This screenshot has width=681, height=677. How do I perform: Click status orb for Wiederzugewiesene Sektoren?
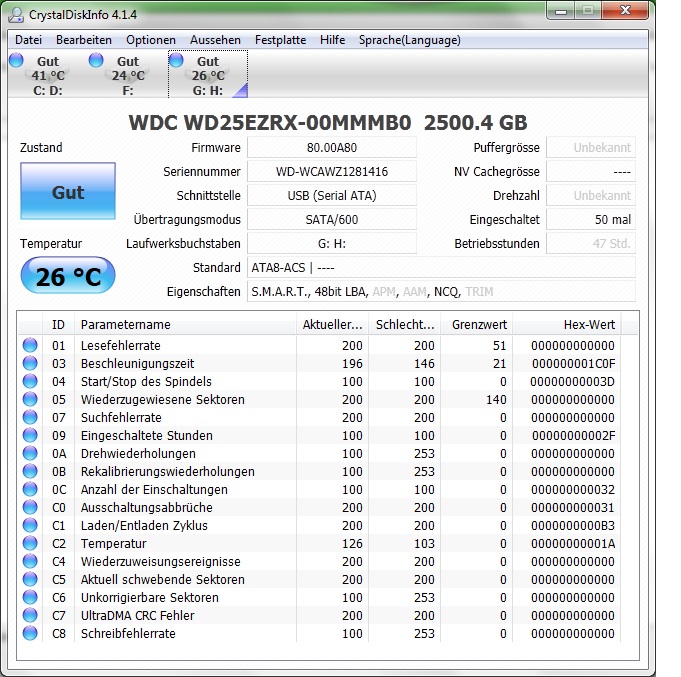click(30, 399)
